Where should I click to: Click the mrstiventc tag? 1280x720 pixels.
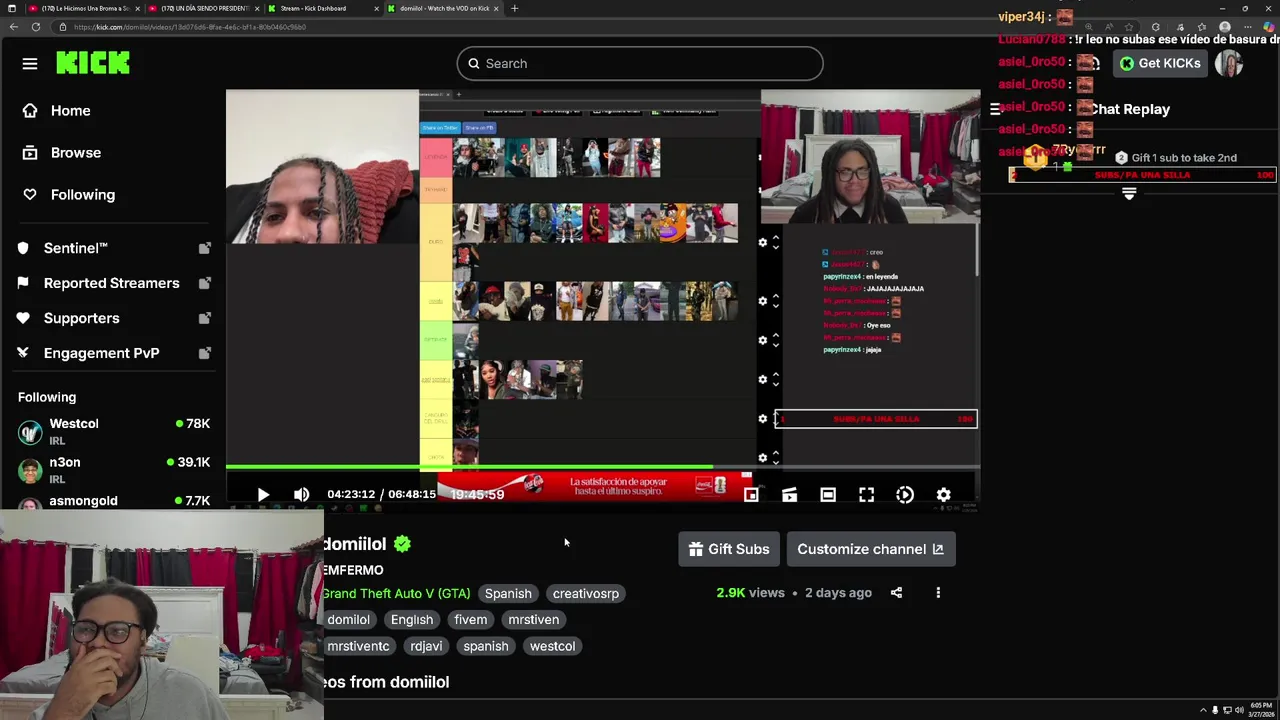coord(357,646)
